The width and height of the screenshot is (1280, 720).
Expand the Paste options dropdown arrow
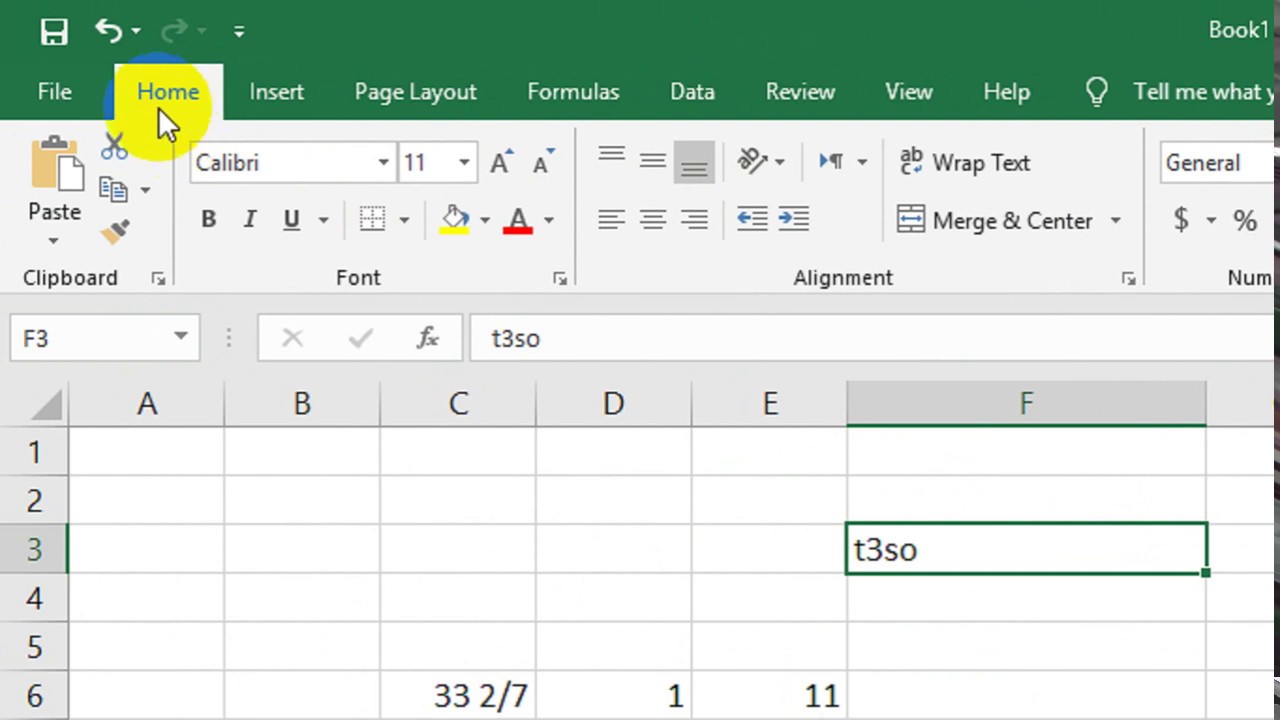click(54, 241)
